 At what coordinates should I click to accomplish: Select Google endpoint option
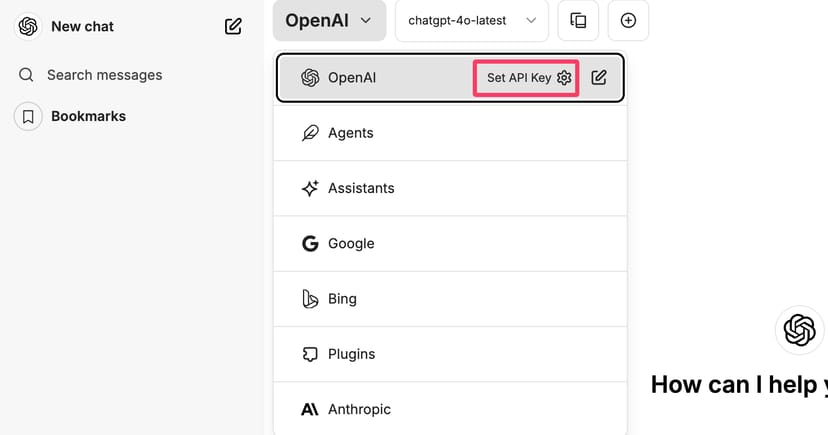point(351,243)
